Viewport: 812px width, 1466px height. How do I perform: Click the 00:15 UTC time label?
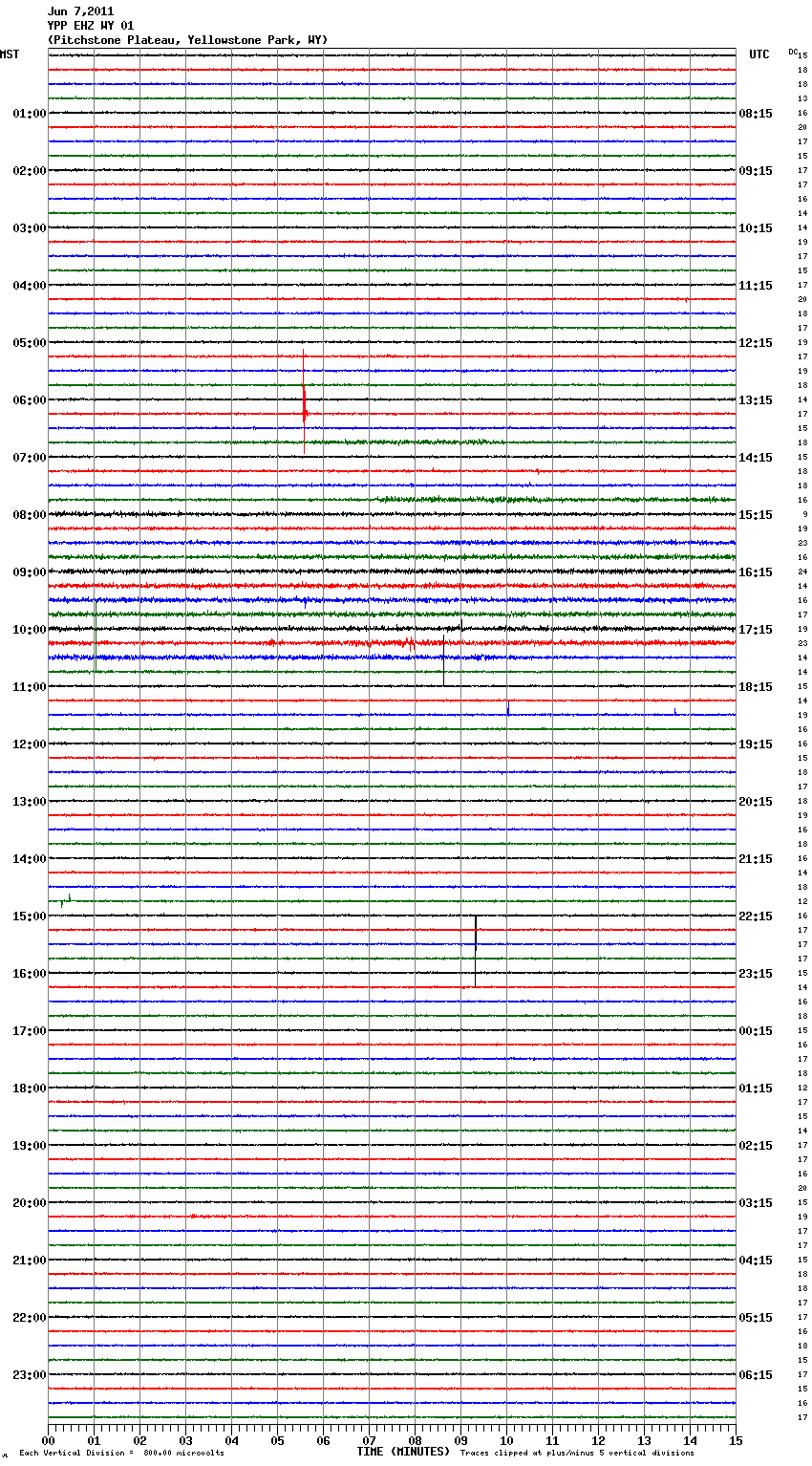756,1031
